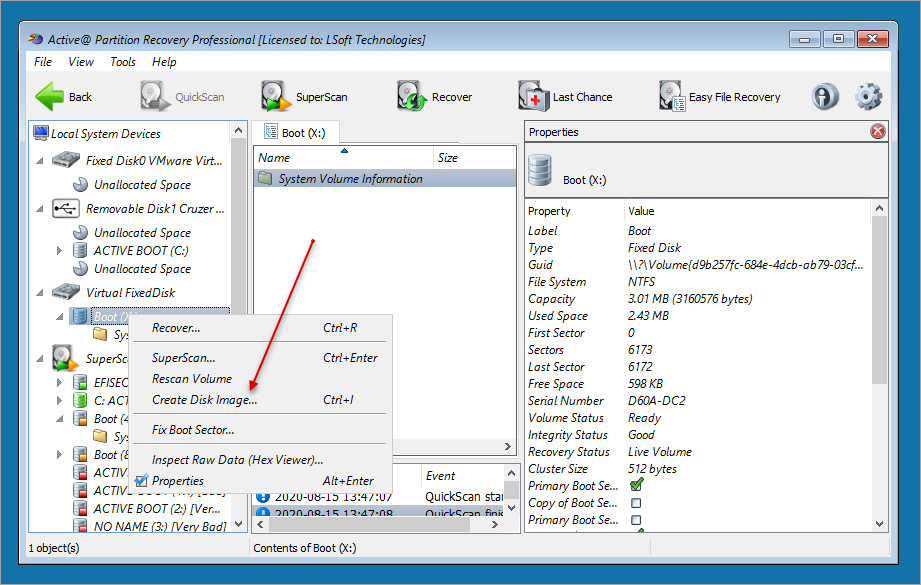
Task: Click the Property column header
Action: tap(574, 211)
